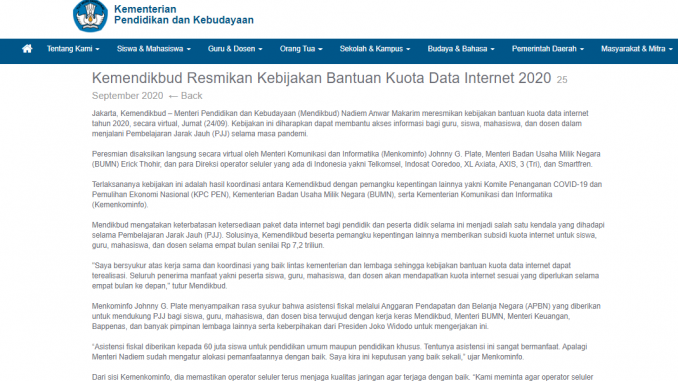Viewport: 678px width, 381px height.
Task: Click the paragraph starting Menkominfo Johnny G. Plate
Action: (346, 316)
